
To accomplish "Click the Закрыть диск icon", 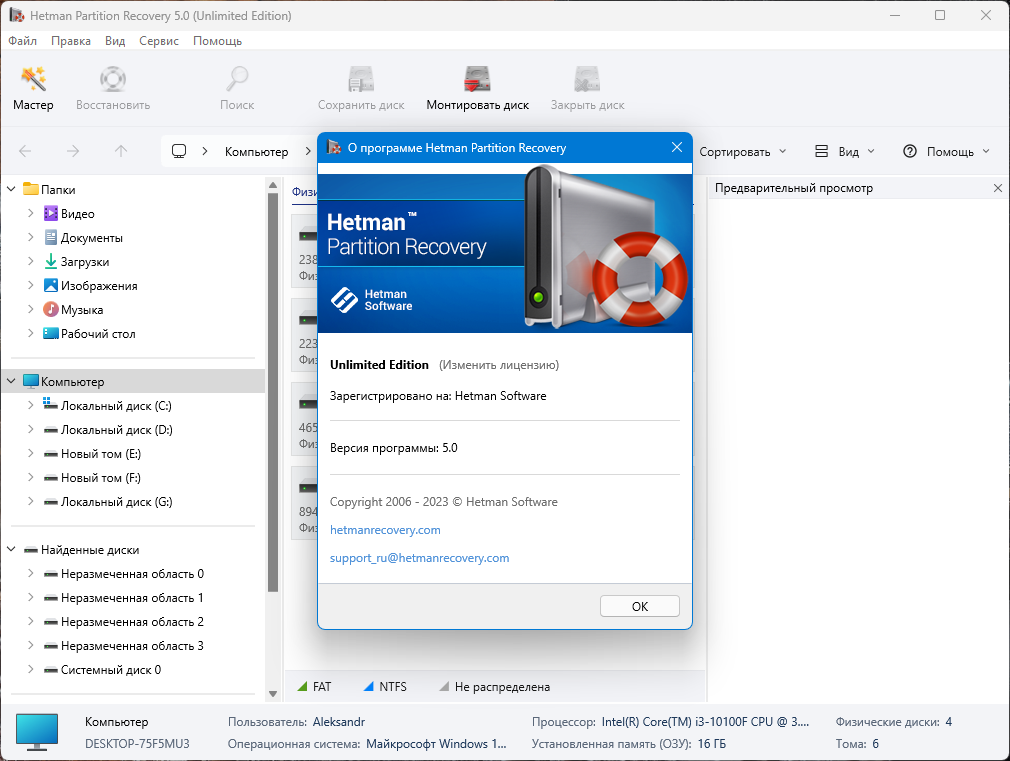I will 587,79.
